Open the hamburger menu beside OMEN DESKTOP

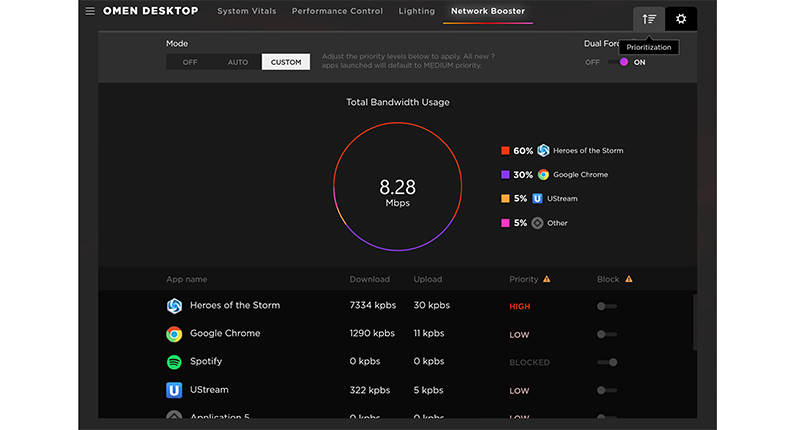tap(90, 11)
